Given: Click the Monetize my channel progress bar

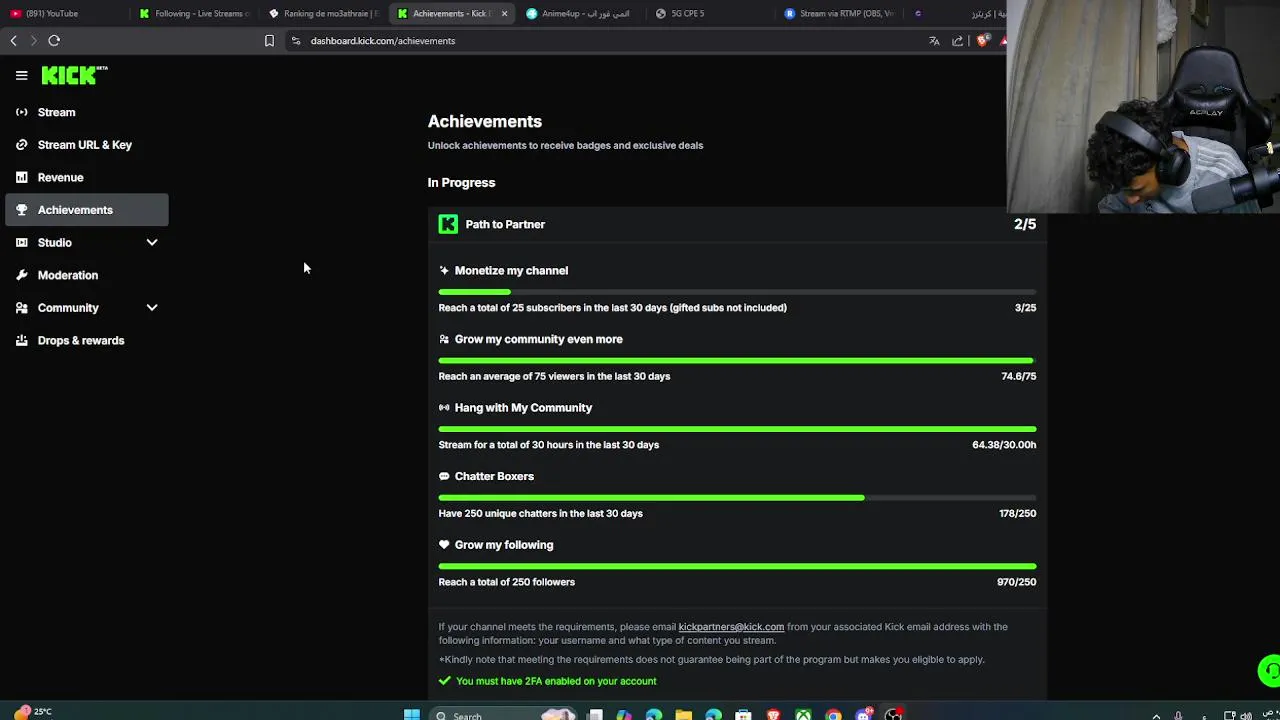Looking at the screenshot, I should click(737, 292).
